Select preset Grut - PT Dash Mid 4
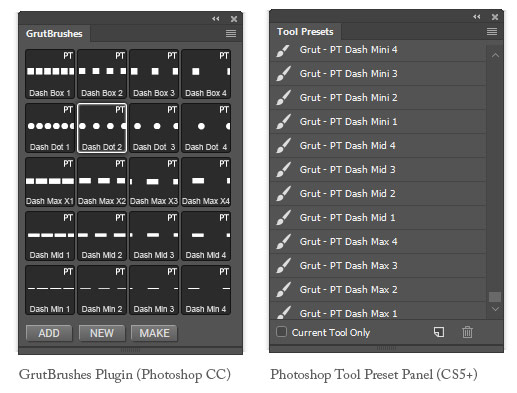Image resolution: width=517 pixels, height=393 pixels. tap(378, 146)
